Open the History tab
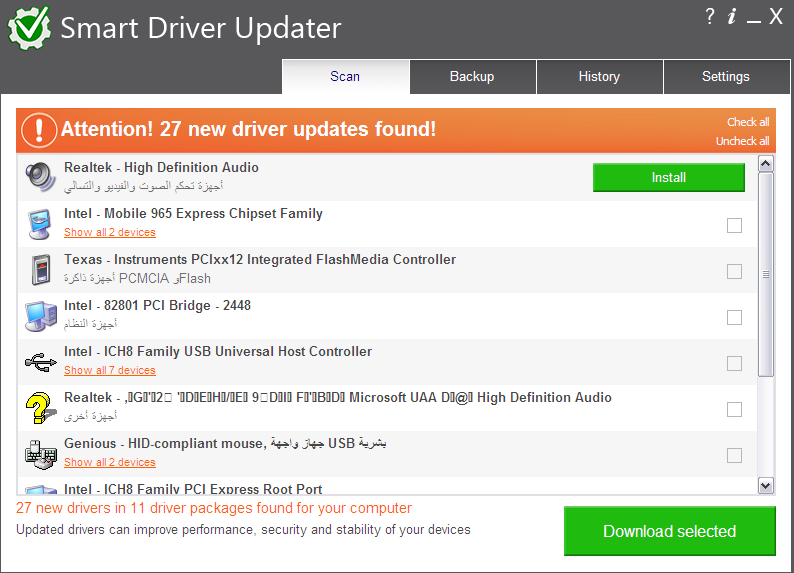The width and height of the screenshot is (794, 573). [599, 77]
